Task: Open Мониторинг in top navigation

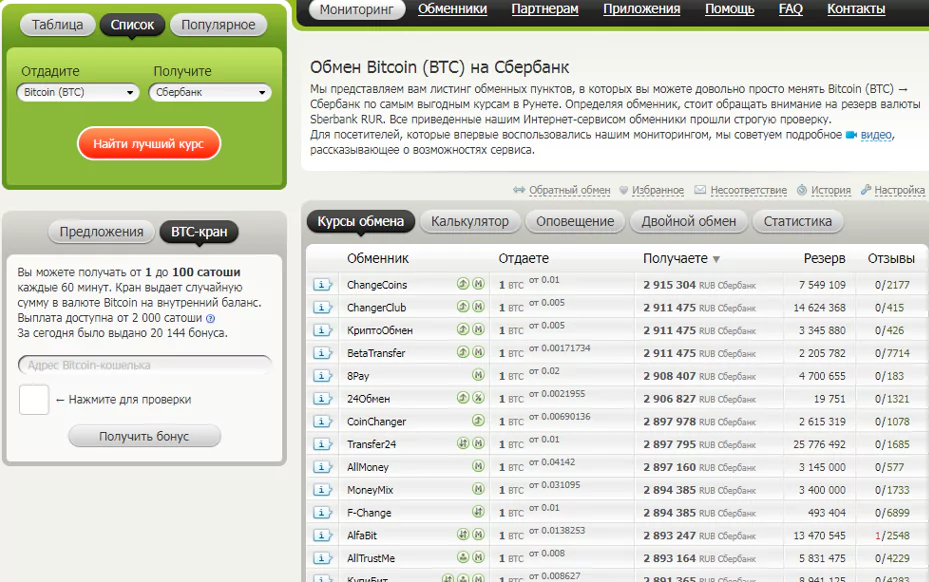Action: click(x=357, y=9)
